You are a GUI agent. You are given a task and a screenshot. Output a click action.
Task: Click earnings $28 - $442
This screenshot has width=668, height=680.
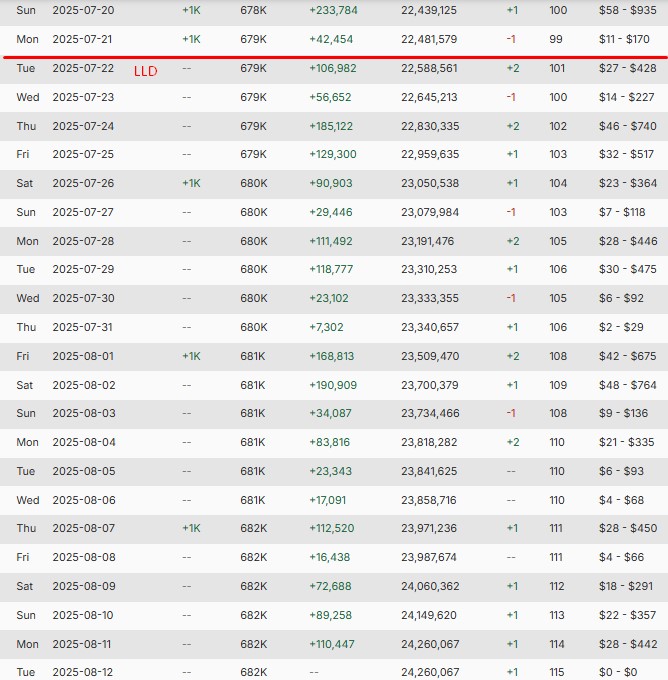point(628,644)
